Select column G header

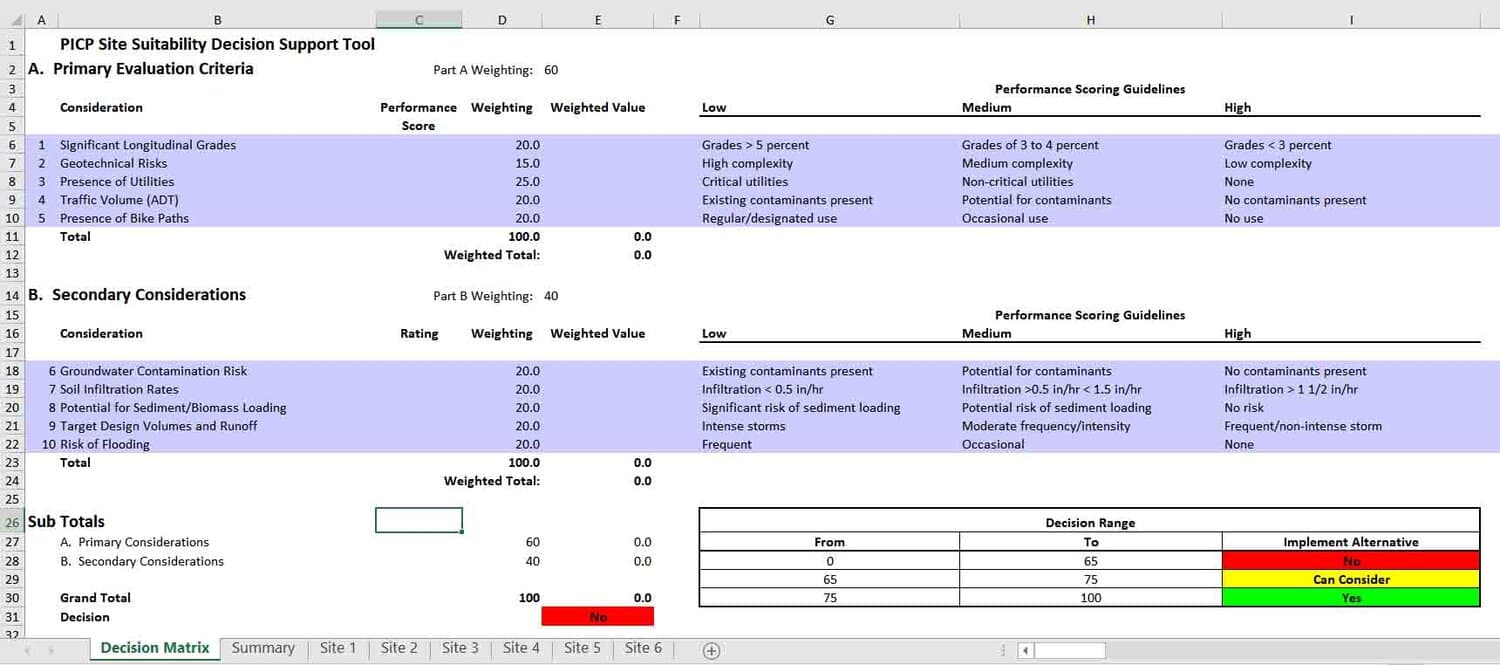(829, 20)
